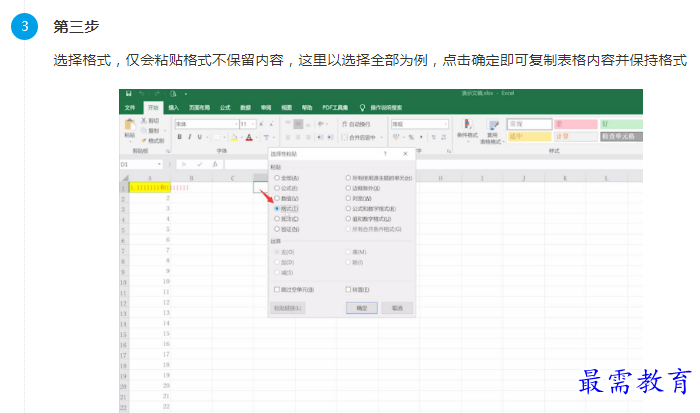Open the Merge and Center dropdown arrow
This screenshot has width=700, height=413.
pos(381,138)
